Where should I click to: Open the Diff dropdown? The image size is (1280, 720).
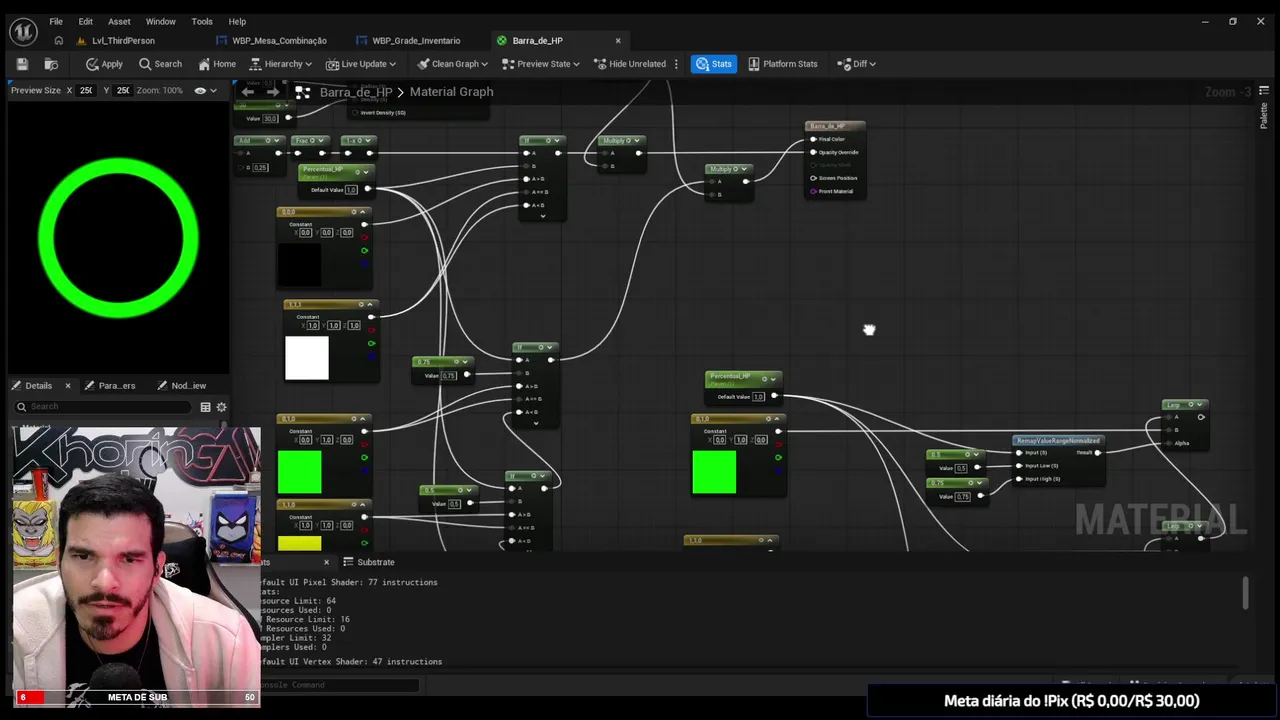tap(856, 64)
